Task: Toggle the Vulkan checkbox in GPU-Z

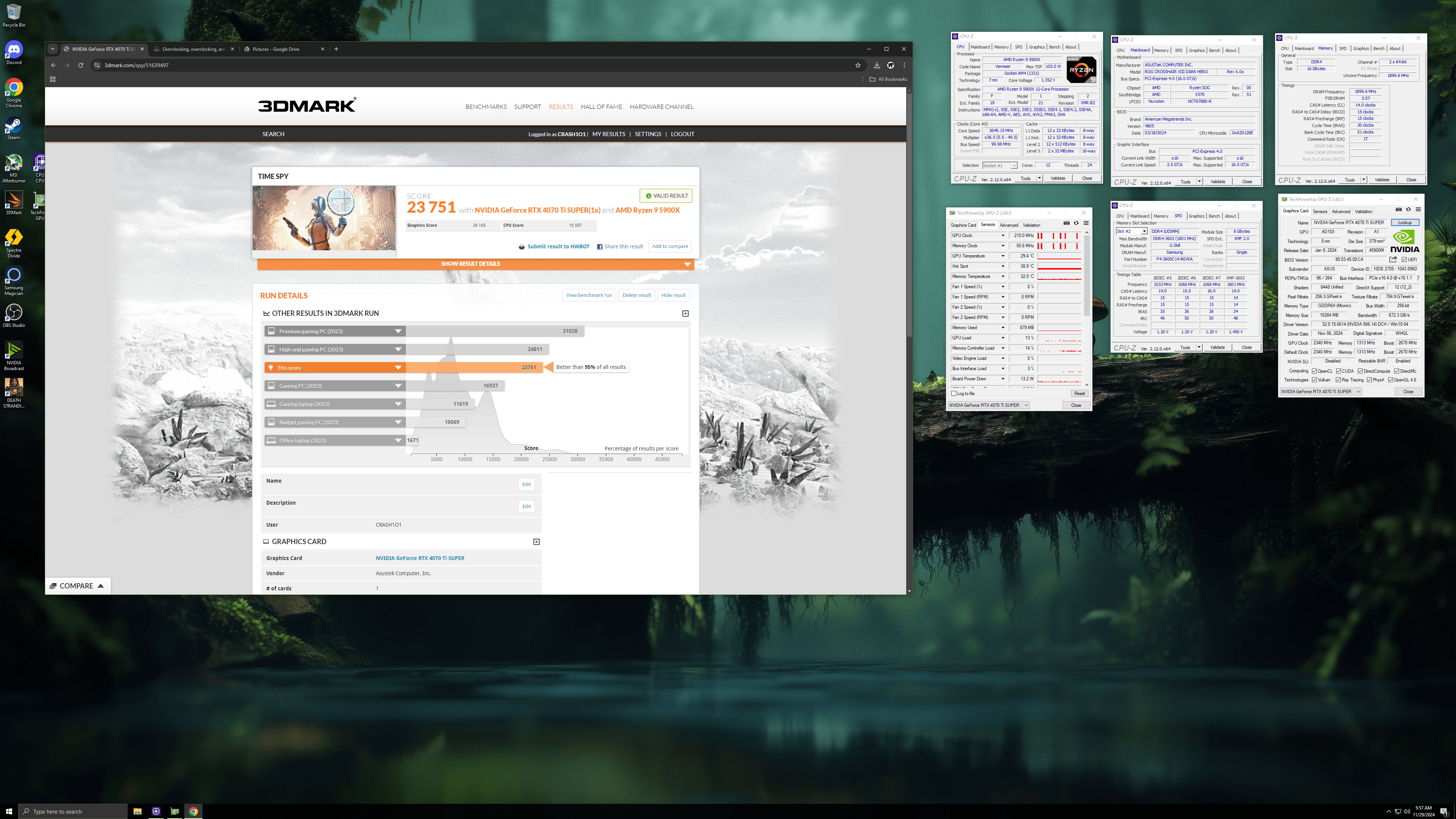Action: [1315, 380]
